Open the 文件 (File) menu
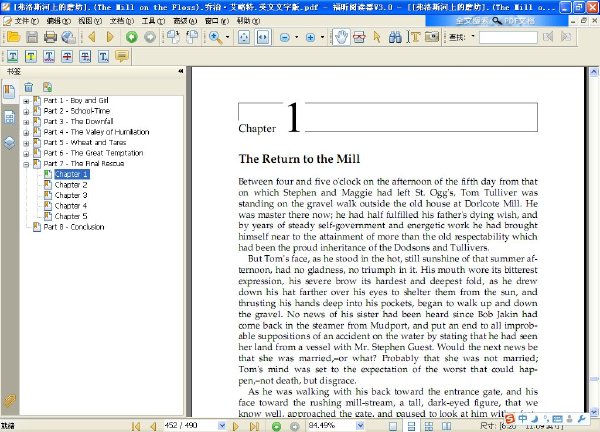This screenshot has height=432, width=600. click(26, 21)
